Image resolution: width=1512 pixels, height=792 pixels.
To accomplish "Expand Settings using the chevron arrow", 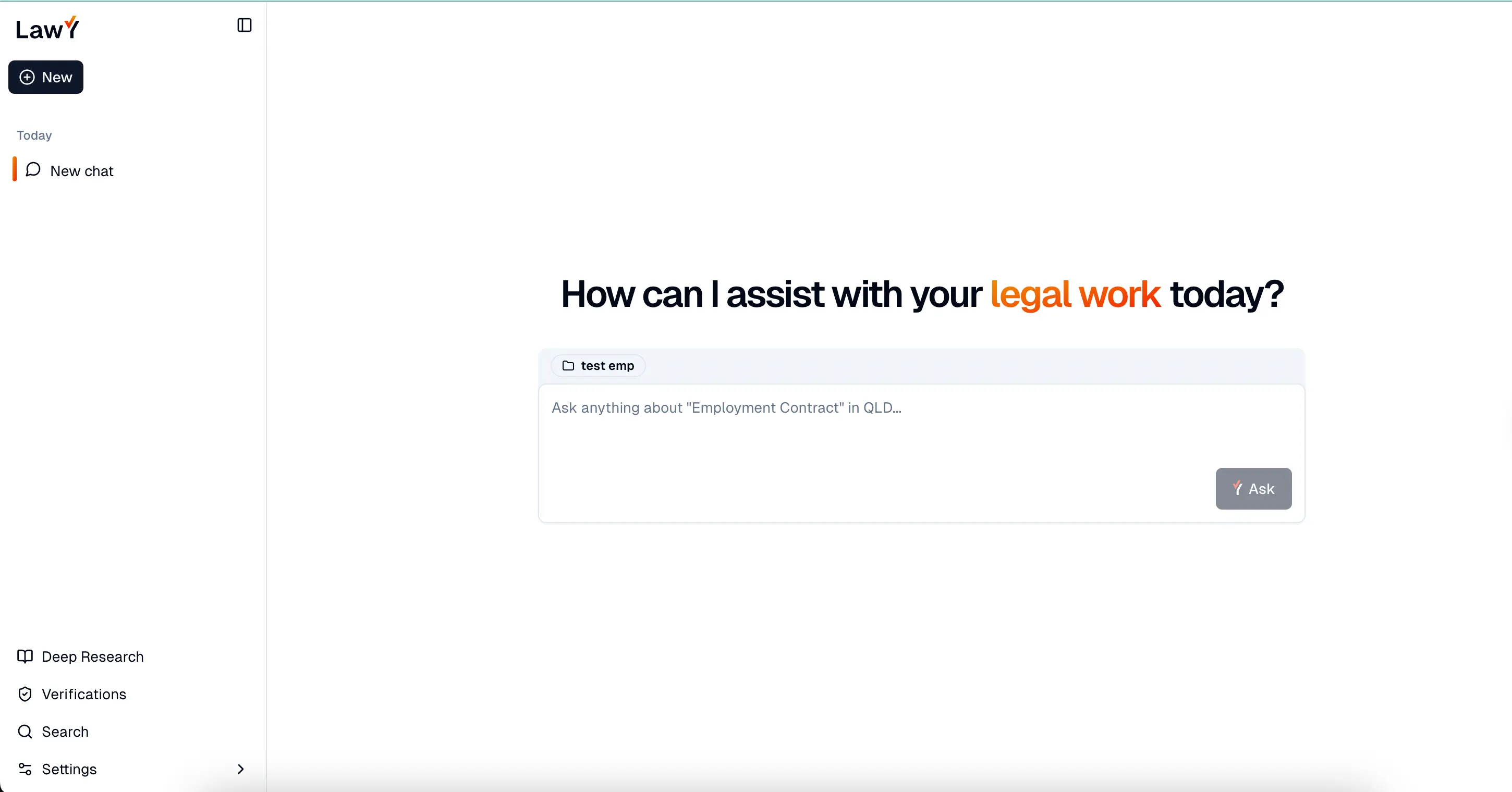I will click(x=240, y=769).
